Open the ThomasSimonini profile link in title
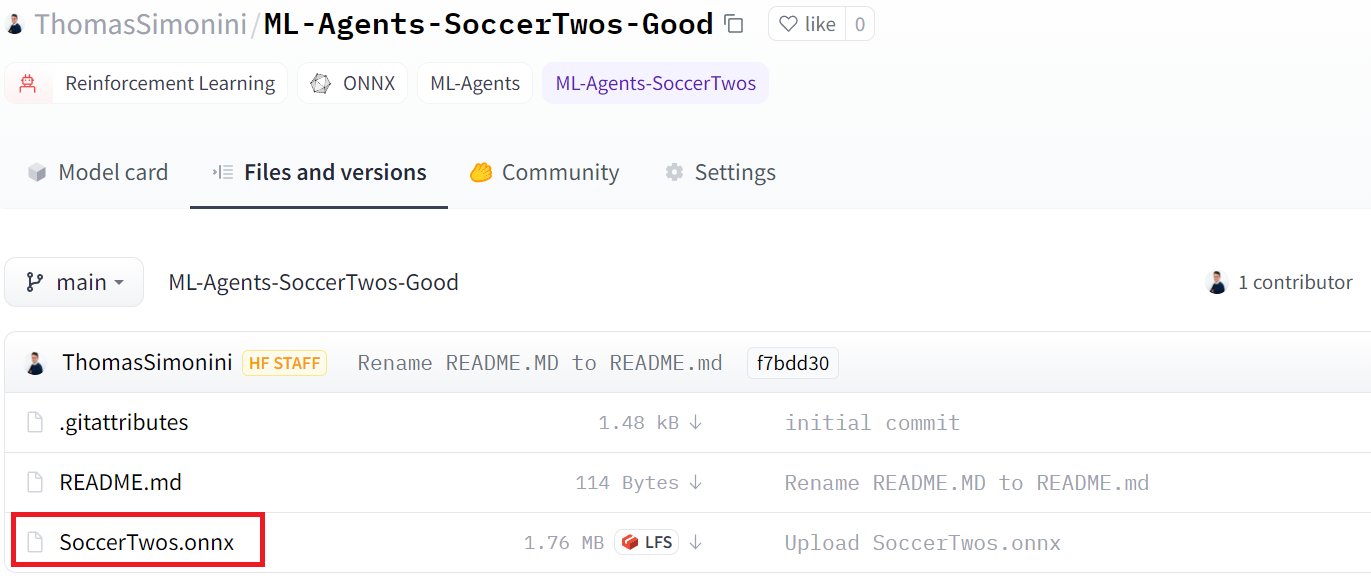The width and height of the screenshot is (1371, 586). tap(140, 24)
